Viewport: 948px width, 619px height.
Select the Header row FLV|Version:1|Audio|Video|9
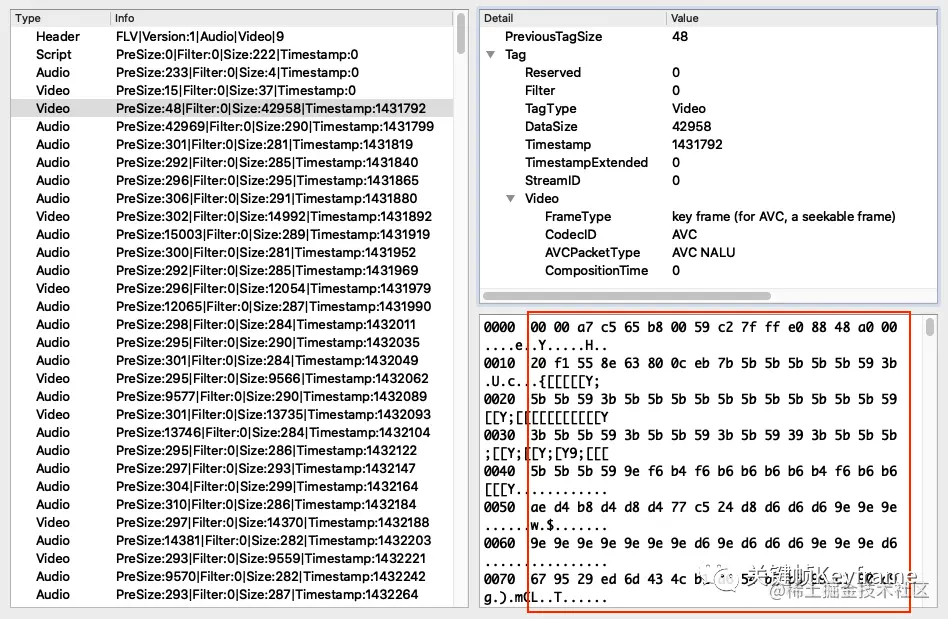coord(232,36)
